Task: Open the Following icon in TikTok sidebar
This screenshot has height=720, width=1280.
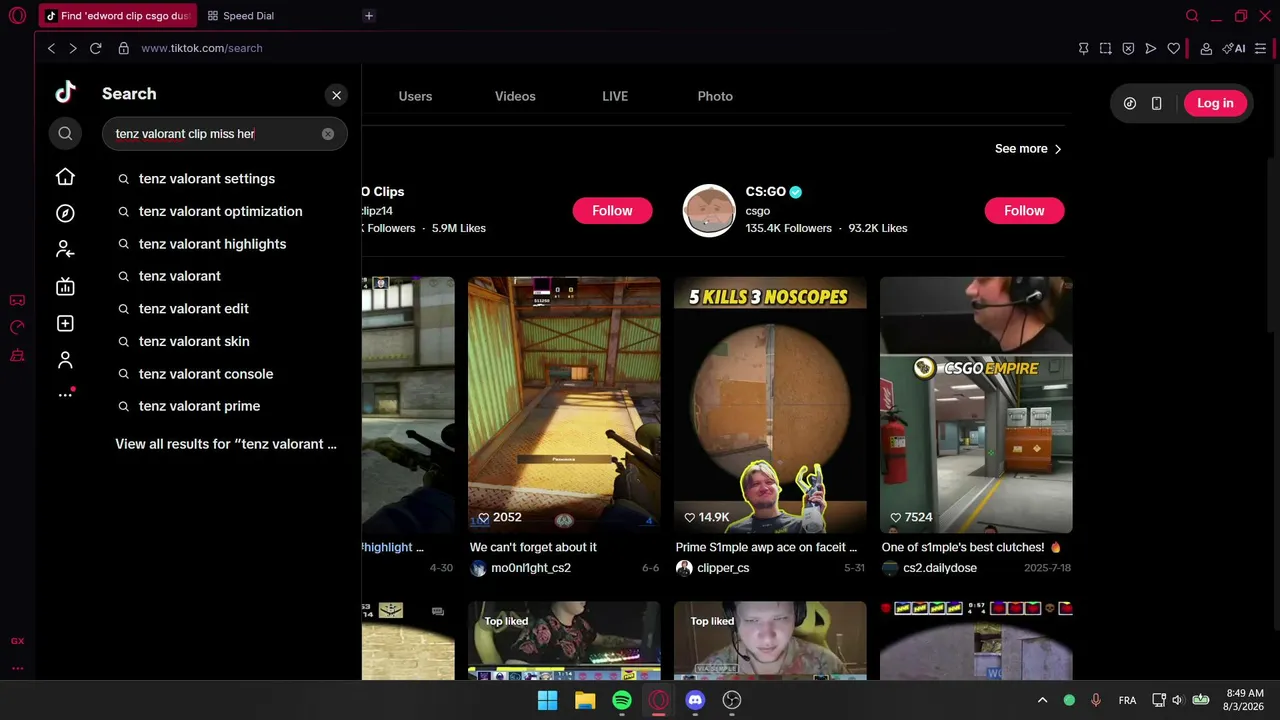Action: (65, 250)
